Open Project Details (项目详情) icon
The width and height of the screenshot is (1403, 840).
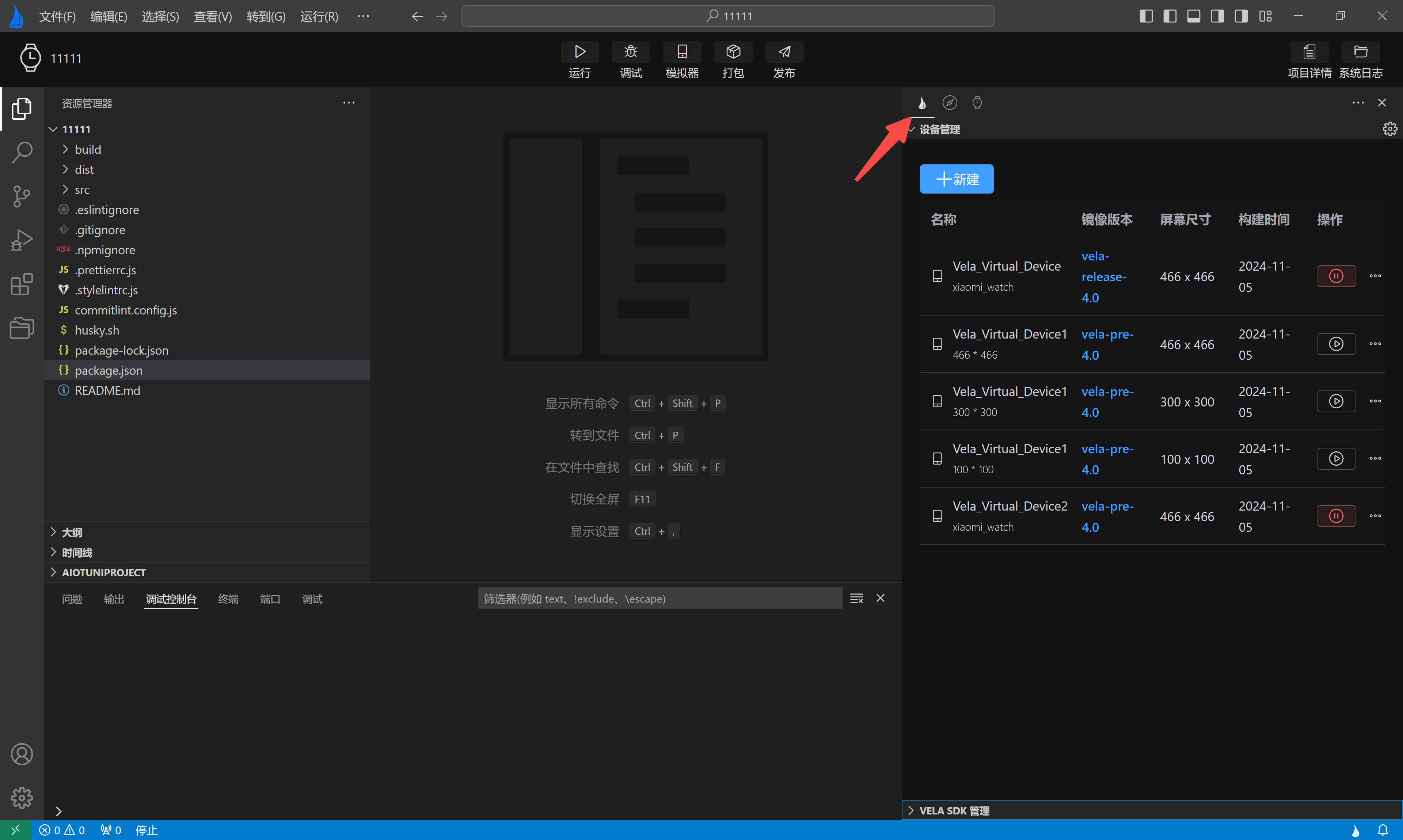point(1309,52)
